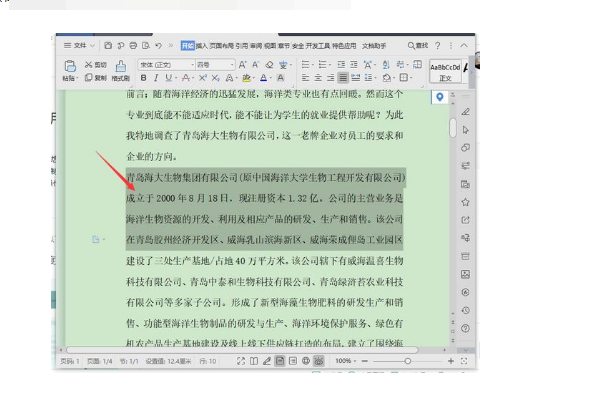Switch to the 插入 Insert tab
The width and height of the screenshot is (600, 400).
[203, 45]
